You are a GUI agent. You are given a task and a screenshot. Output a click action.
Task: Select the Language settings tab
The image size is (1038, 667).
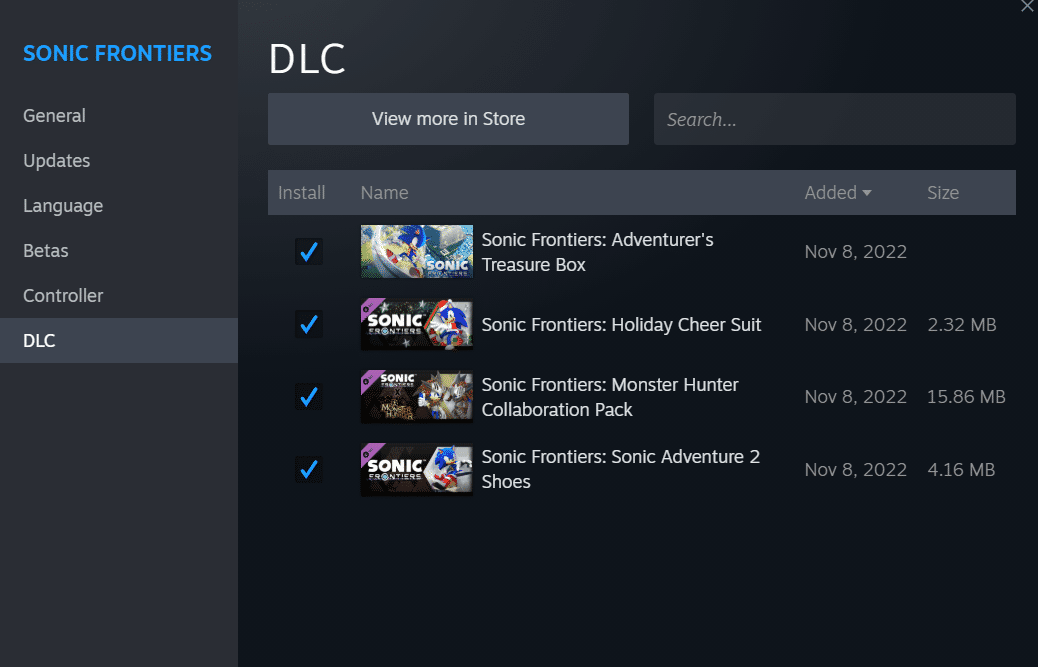[x=62, y=205]
